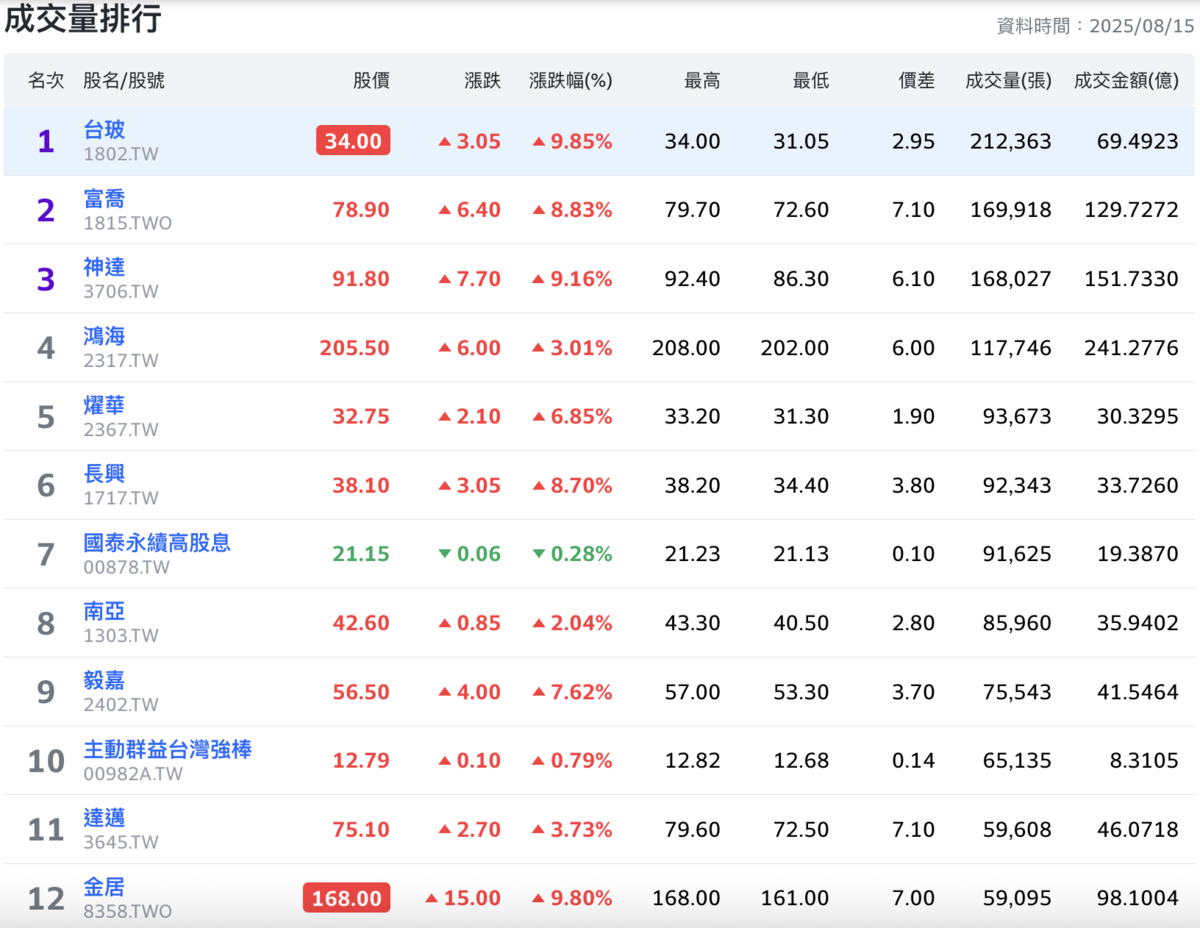Click the 208.00 high price
Viewport: 1200px width, 928px height.
pos(686,348)
